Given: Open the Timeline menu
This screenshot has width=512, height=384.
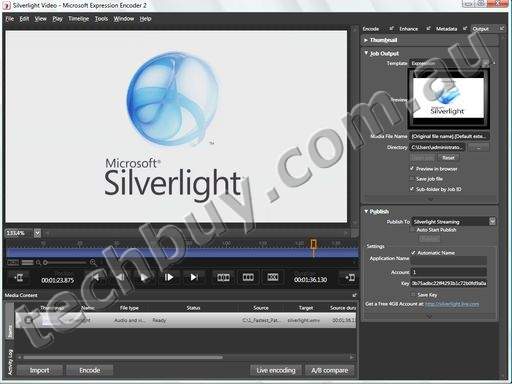Looking at the screenshot, I should (x=79, y=19).
